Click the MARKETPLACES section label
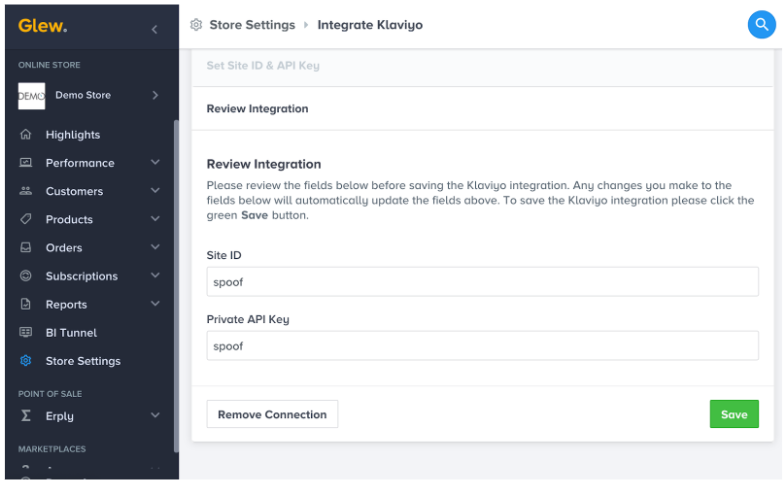783x482 pixels. click(52, 449)
